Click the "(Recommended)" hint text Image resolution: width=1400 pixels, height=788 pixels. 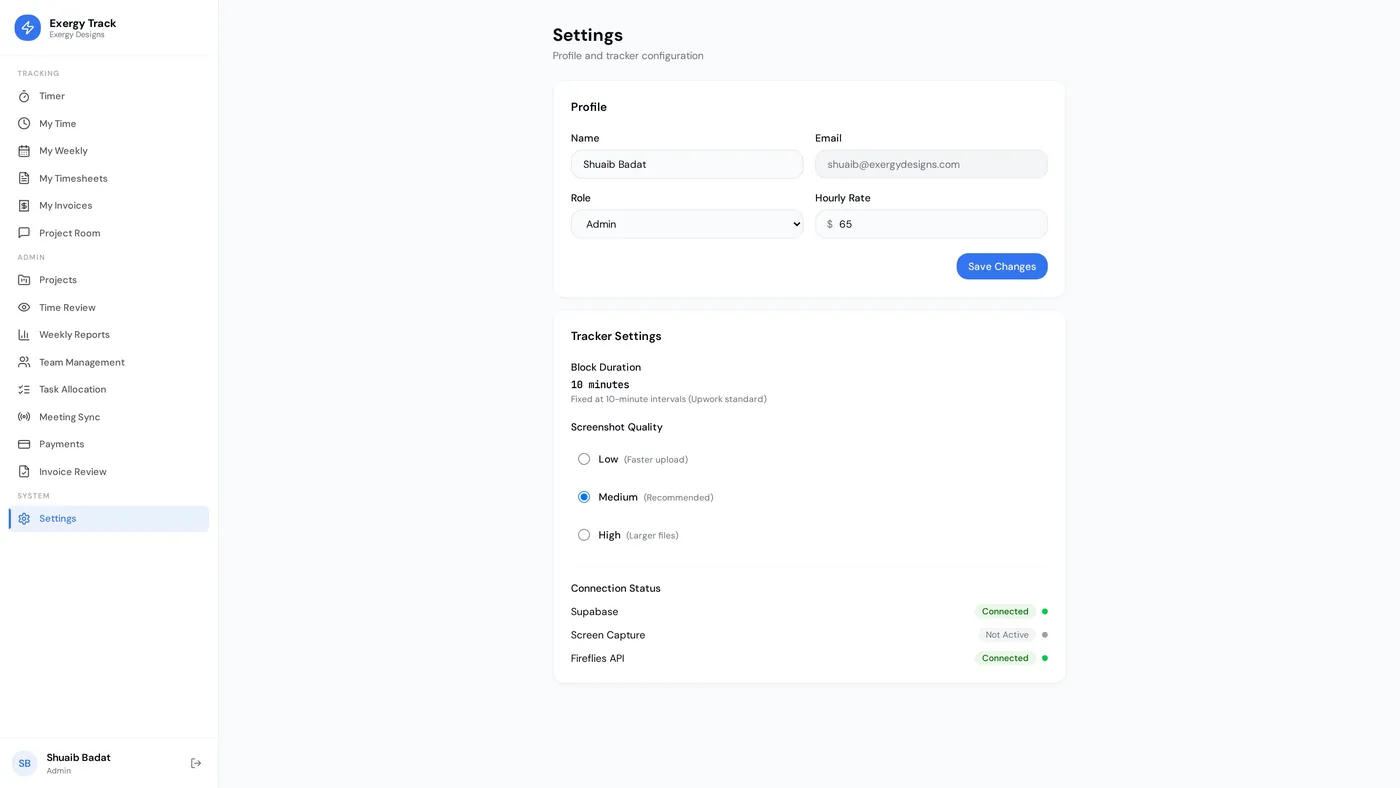678,497
